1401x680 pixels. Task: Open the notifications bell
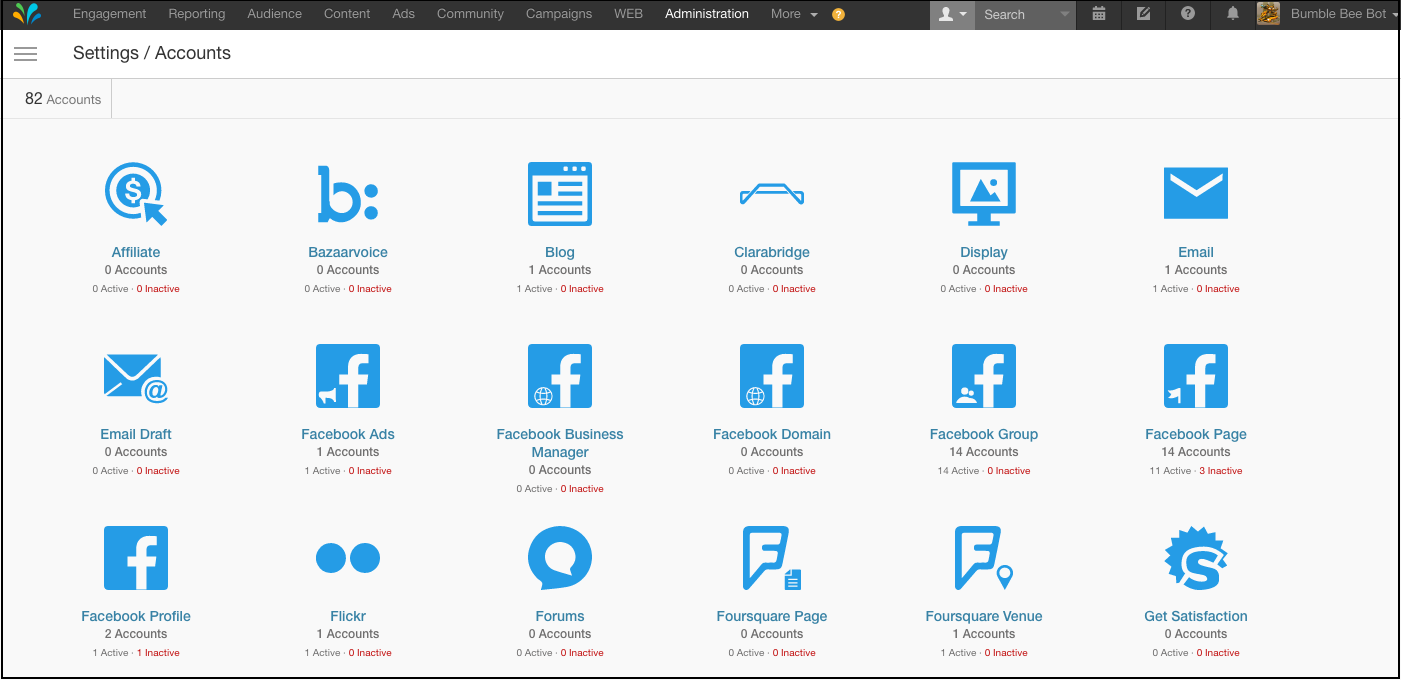point(1233,14)
